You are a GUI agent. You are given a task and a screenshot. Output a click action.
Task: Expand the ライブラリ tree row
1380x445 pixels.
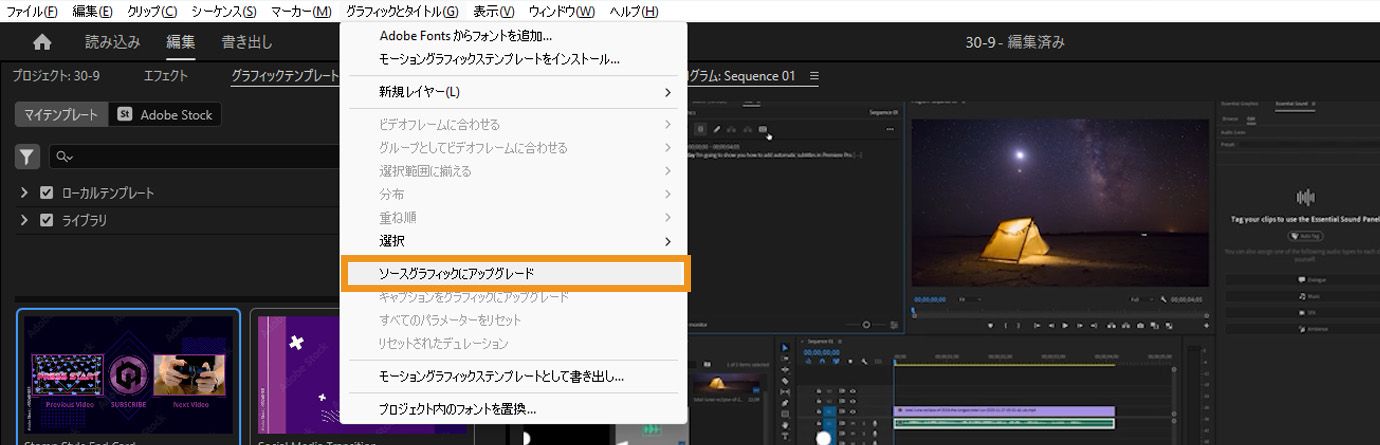pyautogui.click(x=24, y=220)
